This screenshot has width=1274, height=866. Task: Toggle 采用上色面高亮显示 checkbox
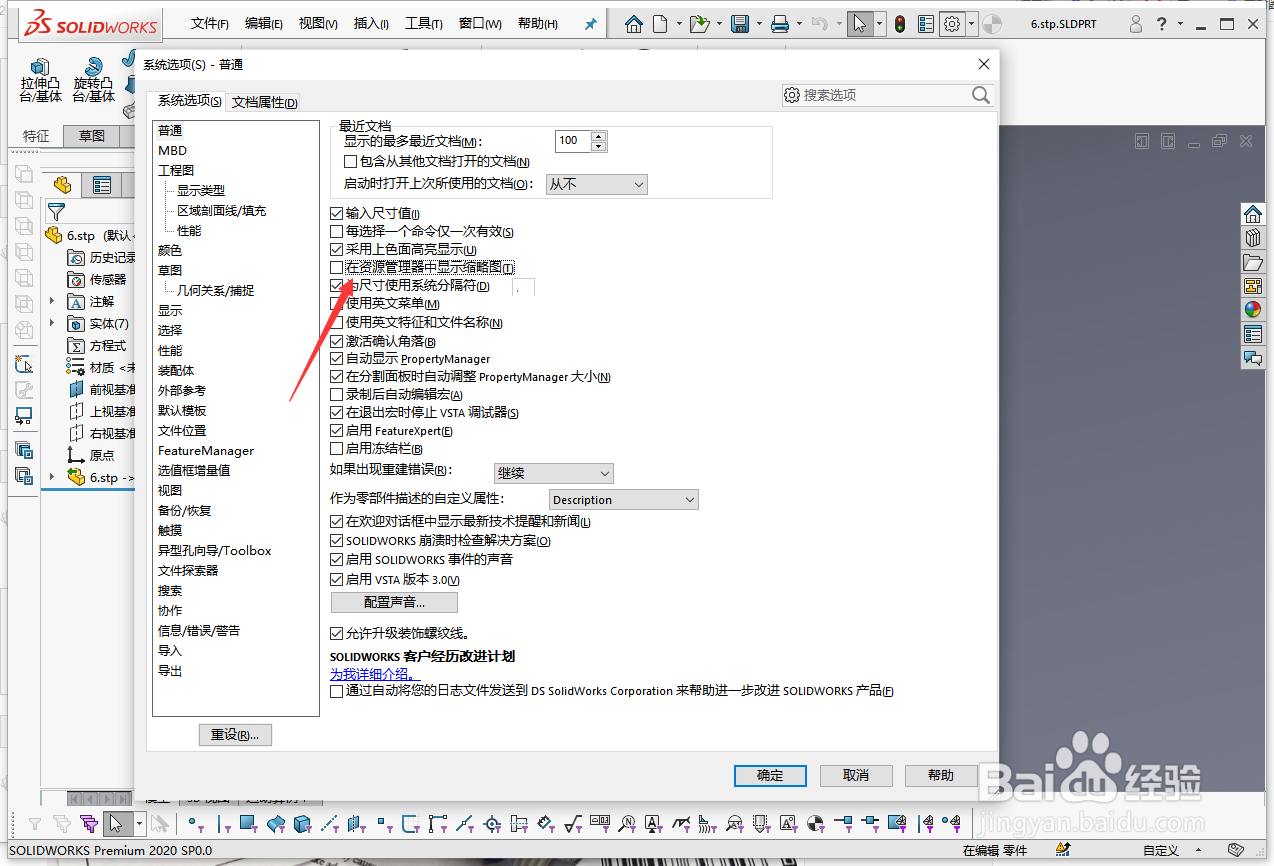pos(337,249)
